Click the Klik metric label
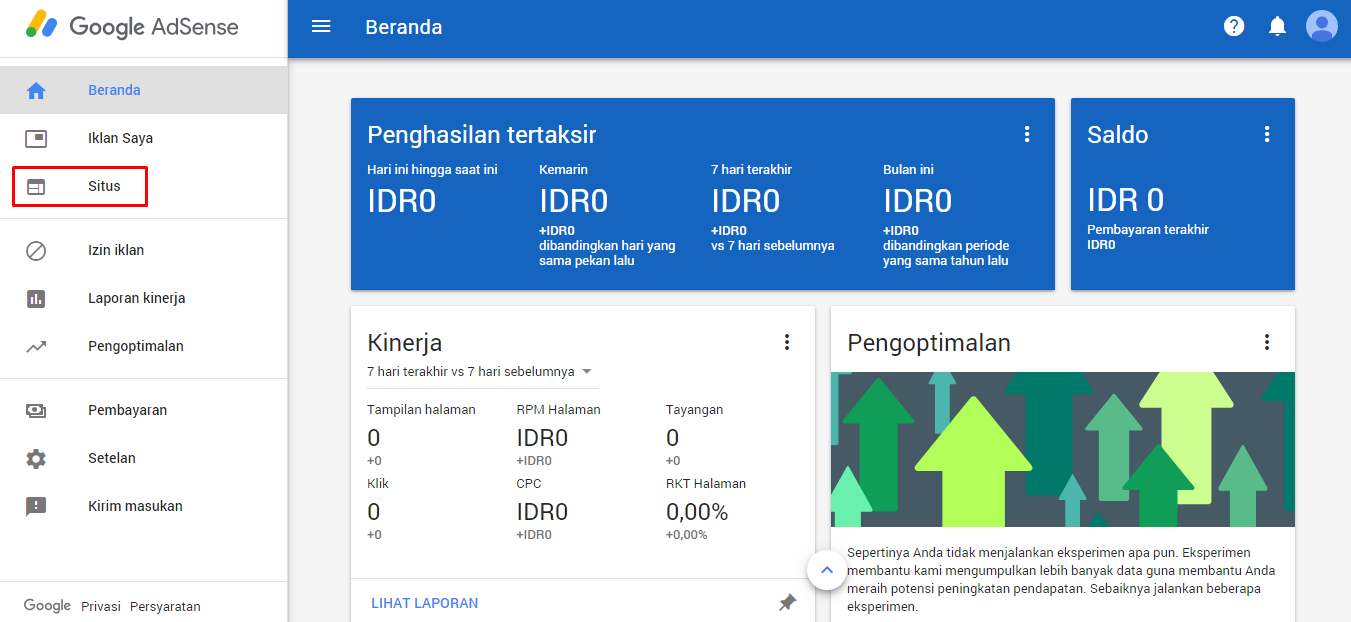Viewport: 1351px width, 622px height. tap(378, 483)
